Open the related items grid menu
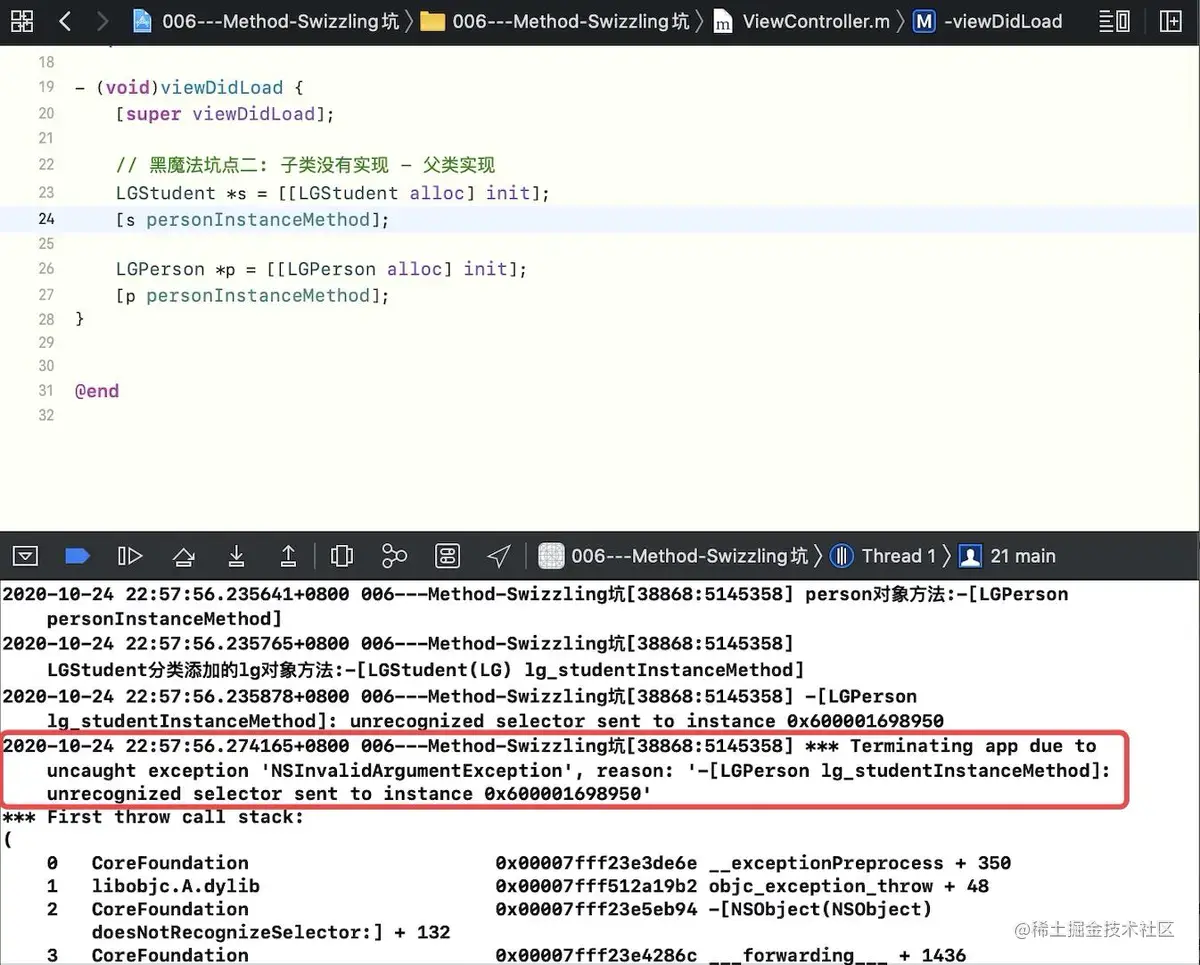The width and height of the screenshot is (1200, 965). point(21,20)
